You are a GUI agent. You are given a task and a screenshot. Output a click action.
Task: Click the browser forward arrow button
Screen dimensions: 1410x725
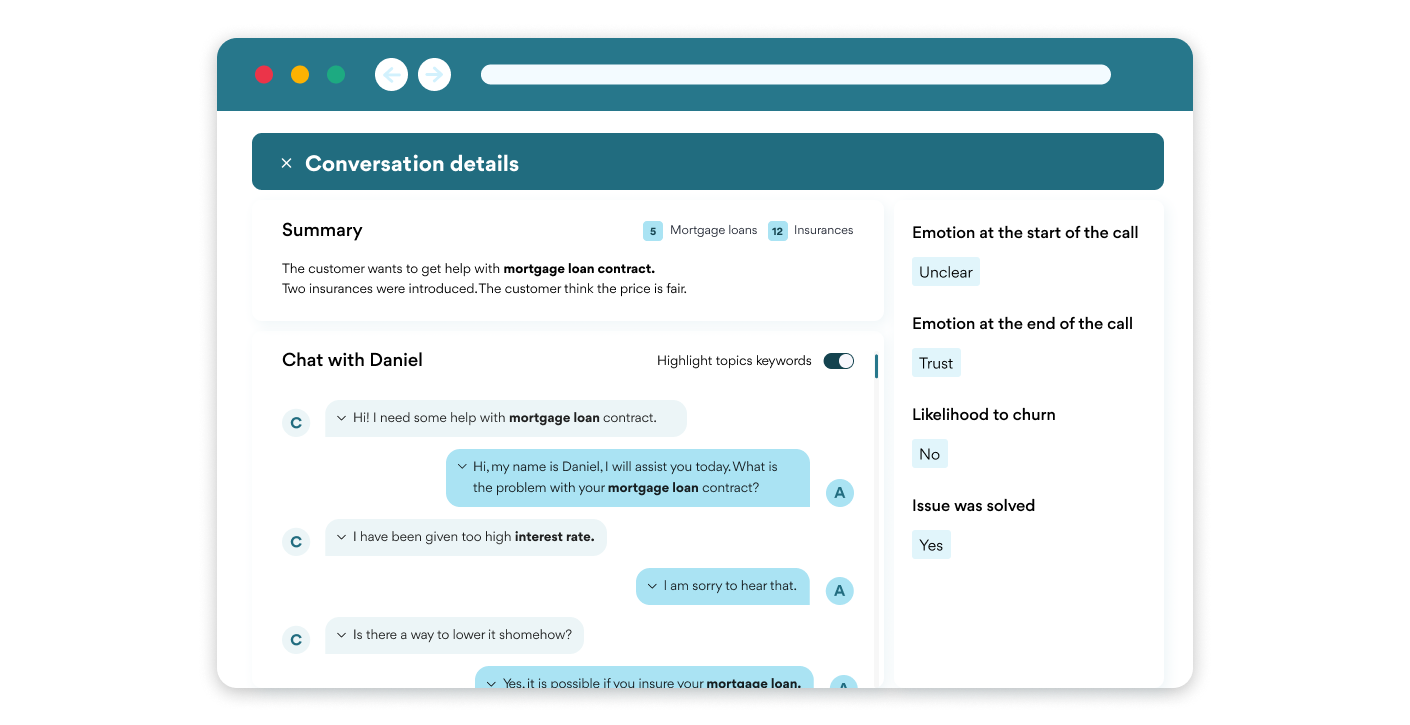pos(434,74)
